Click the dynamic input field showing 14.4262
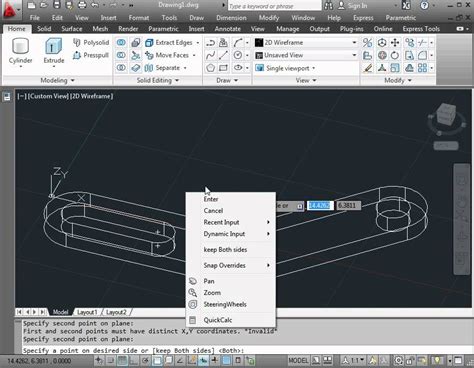This screenshot has width=474, height=368. click(320, 205)
